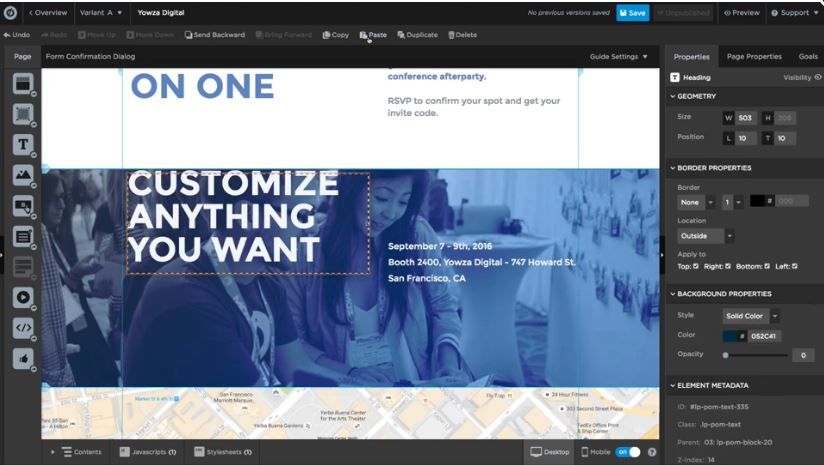Click Move Down in the toolbar
This screenshot has height=465, width=824.
click(150, 35)
